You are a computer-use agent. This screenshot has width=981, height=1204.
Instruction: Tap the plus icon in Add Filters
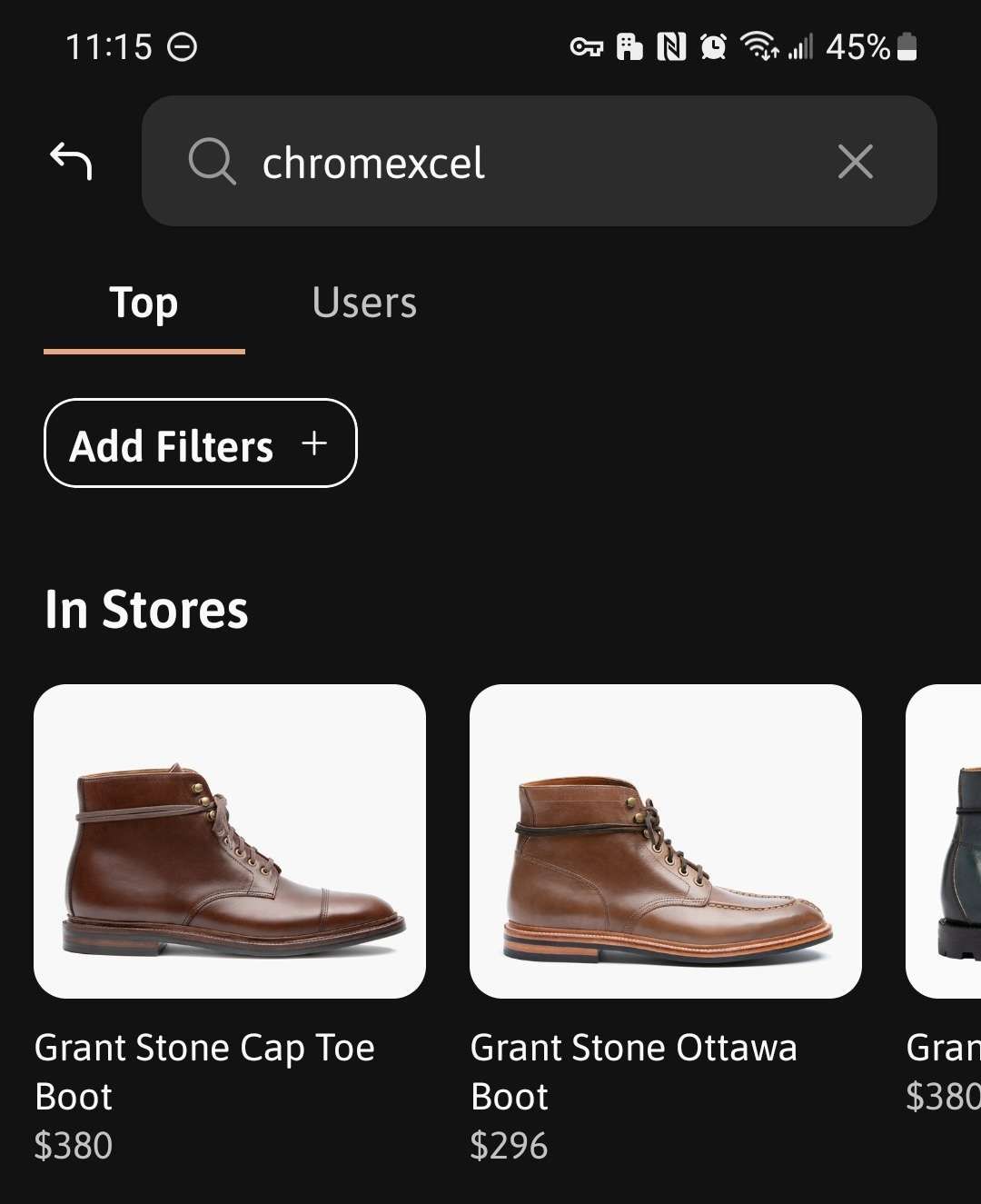(x=314, y=443)
